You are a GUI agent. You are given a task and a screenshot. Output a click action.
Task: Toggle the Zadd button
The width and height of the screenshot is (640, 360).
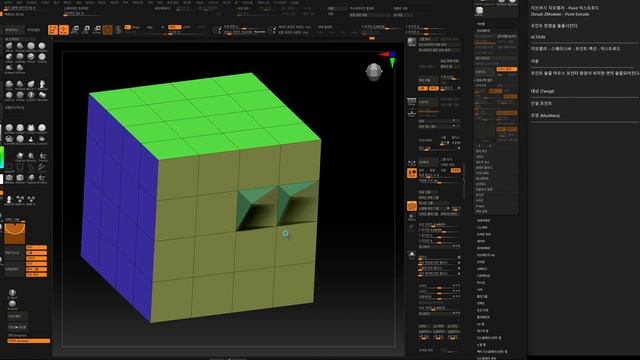(x=175, y=27)
